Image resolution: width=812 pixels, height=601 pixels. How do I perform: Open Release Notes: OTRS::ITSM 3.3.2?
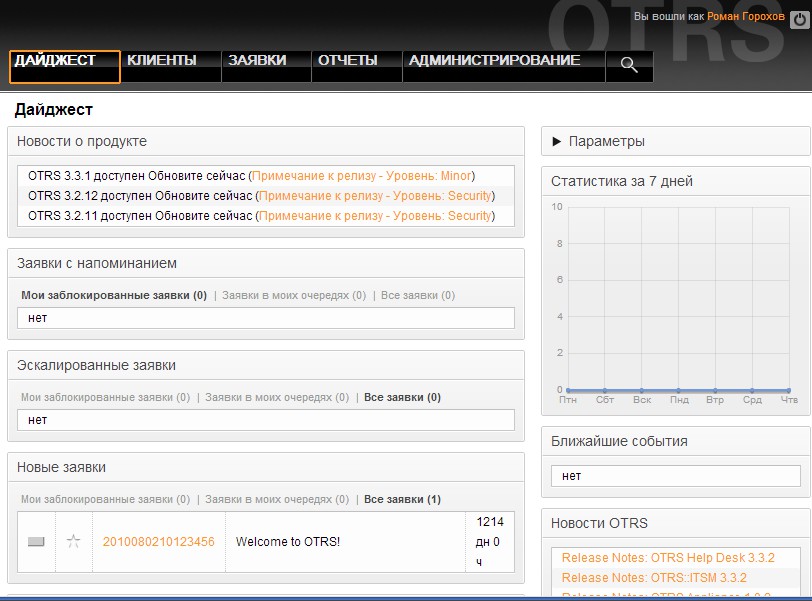654,577
